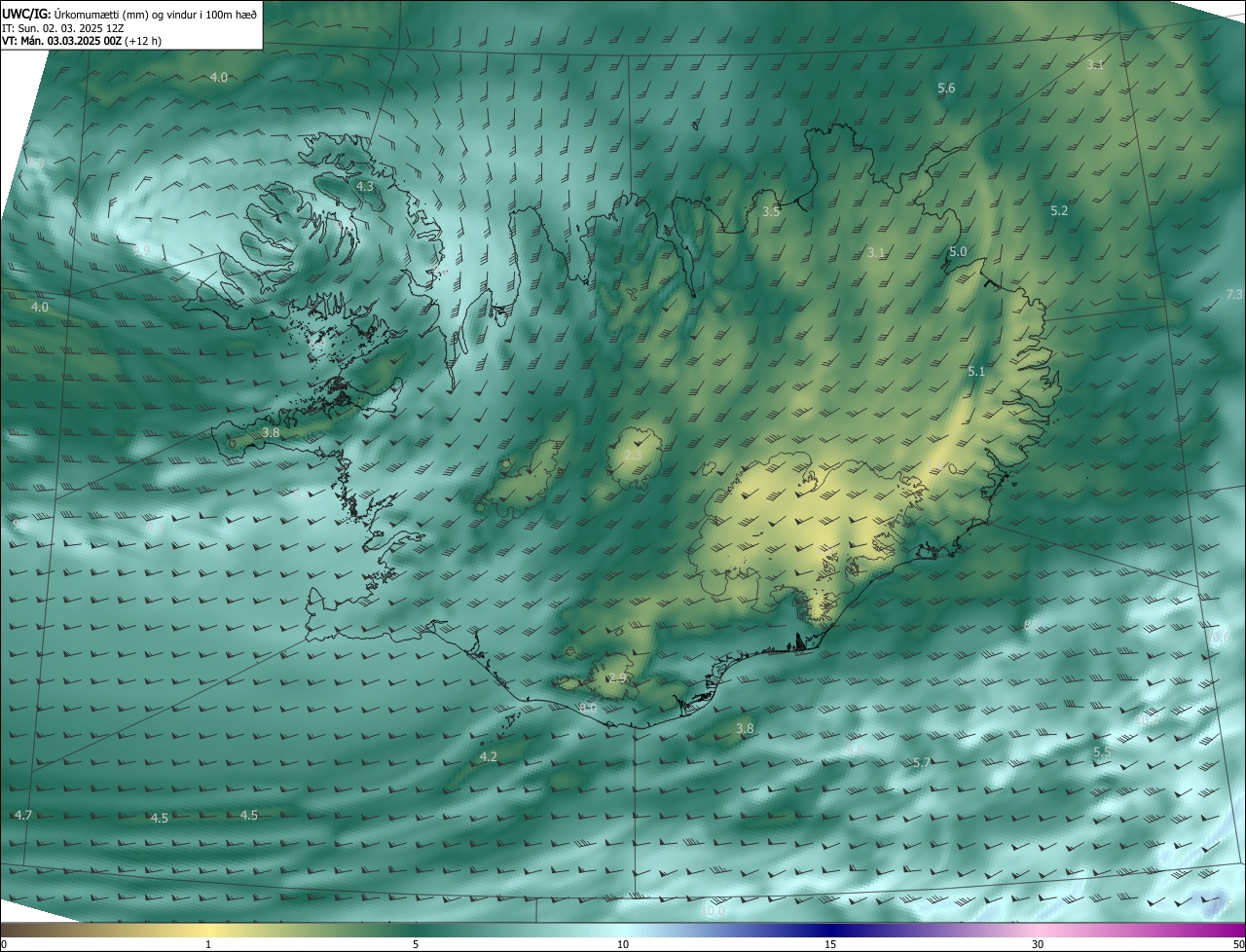This screenshot has width=1246, height=952.
Task: Click the 5.6 value label on the map
Action: [946, 89]
